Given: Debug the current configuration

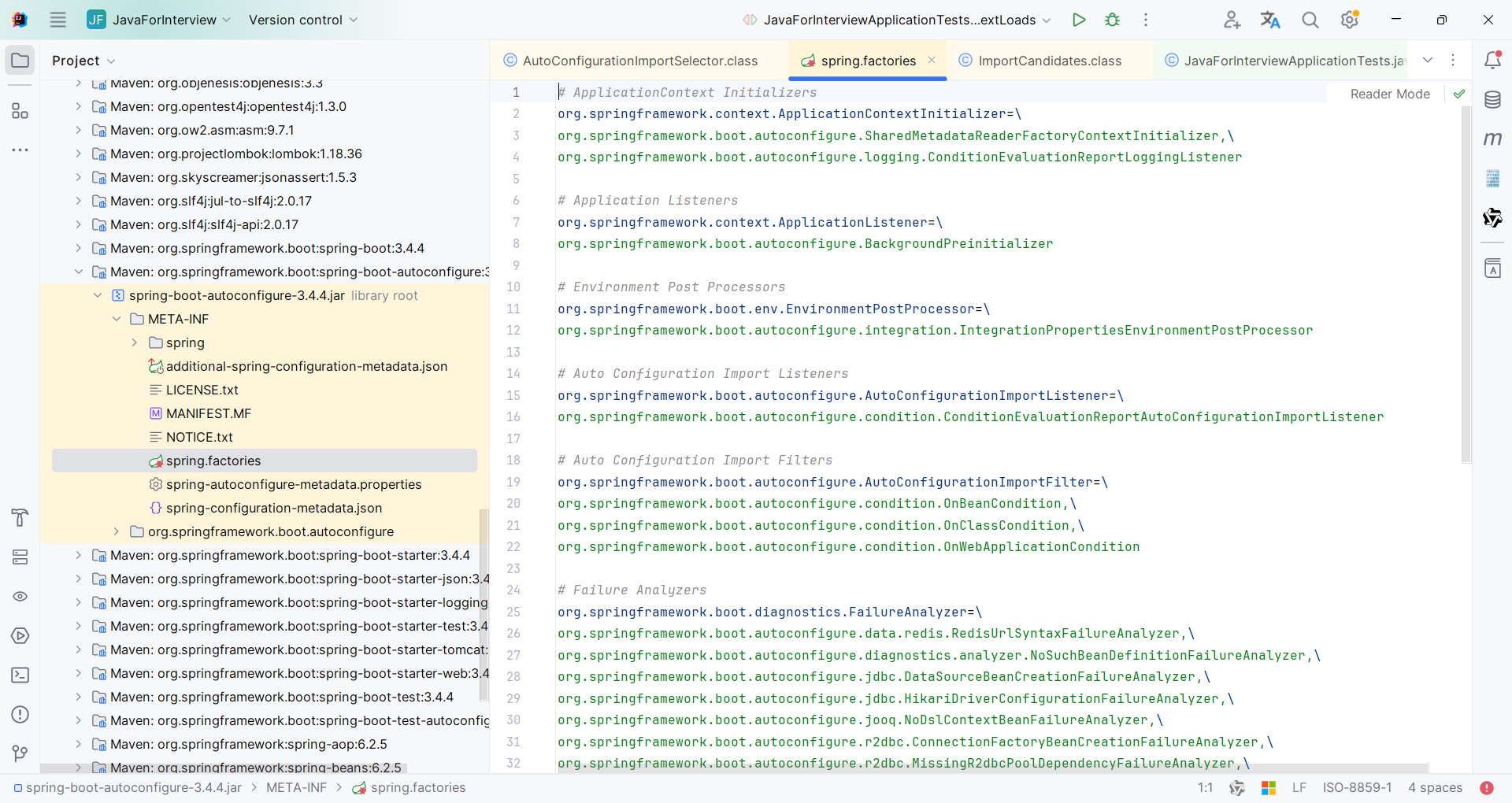Looking at the screenshot, I should click(x=1112, y=20).
